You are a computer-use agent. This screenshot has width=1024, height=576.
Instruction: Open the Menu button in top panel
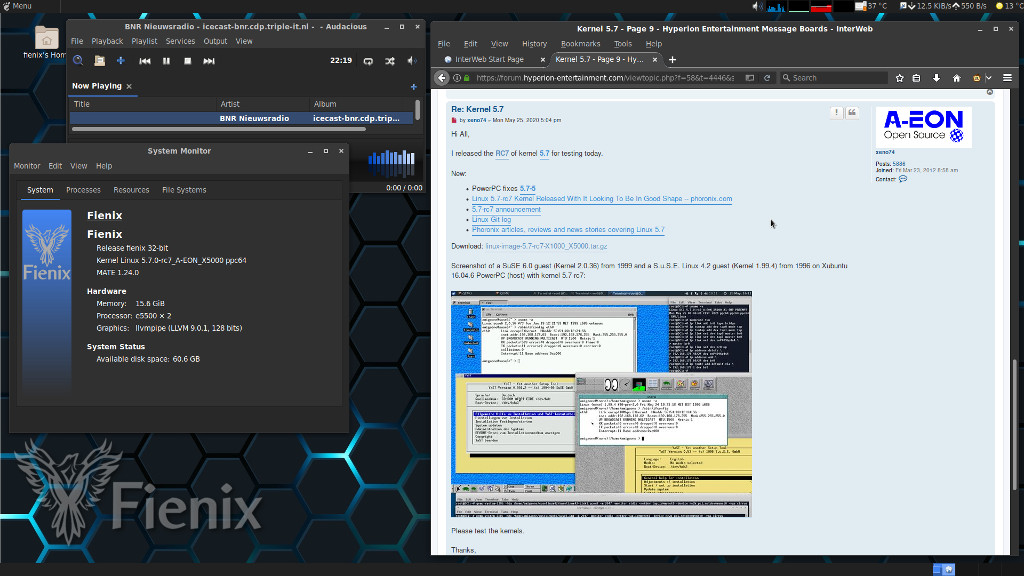pos(17,6)
